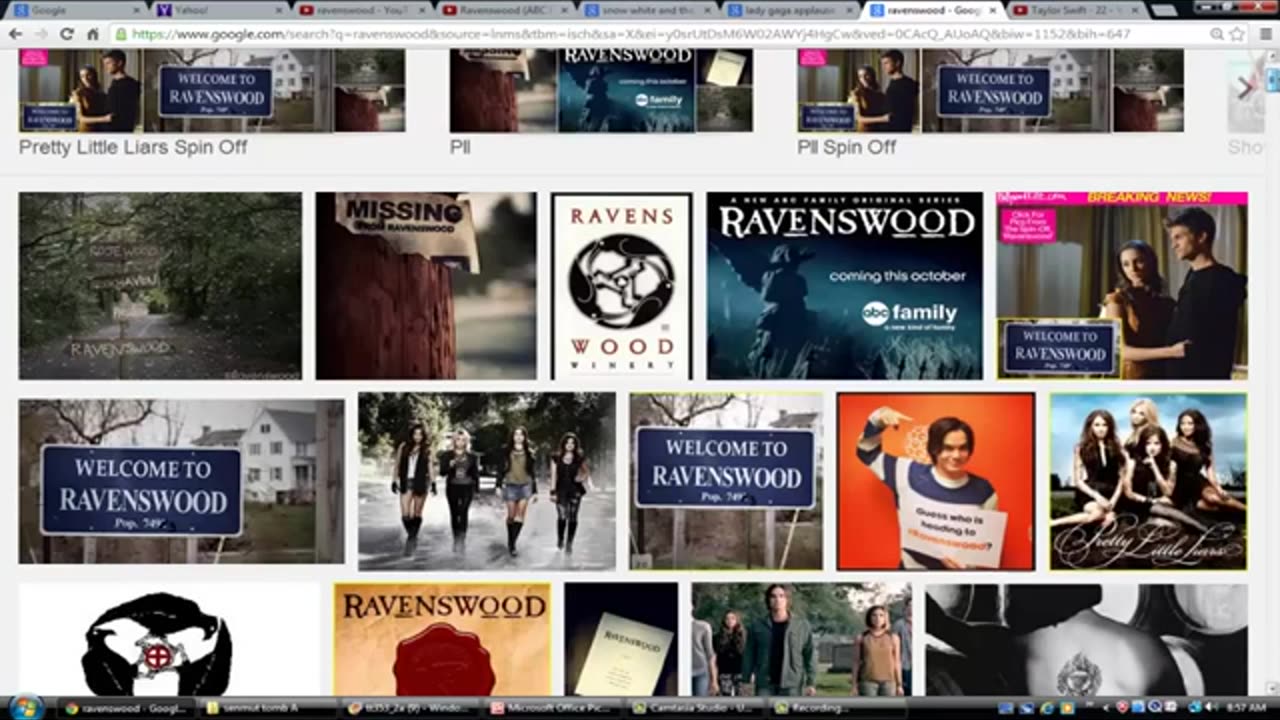Click the address bar URL field
This screenshot has width=1280, height=720.
660,34
